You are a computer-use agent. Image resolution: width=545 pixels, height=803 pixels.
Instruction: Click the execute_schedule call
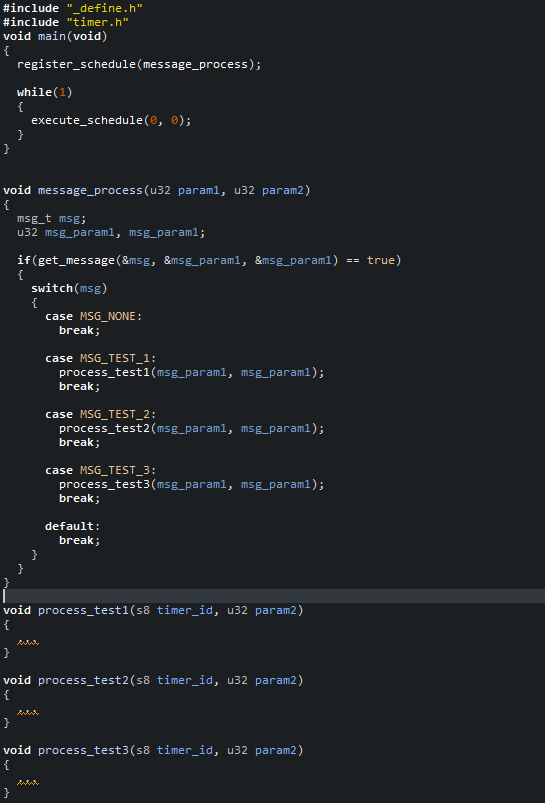87,120
